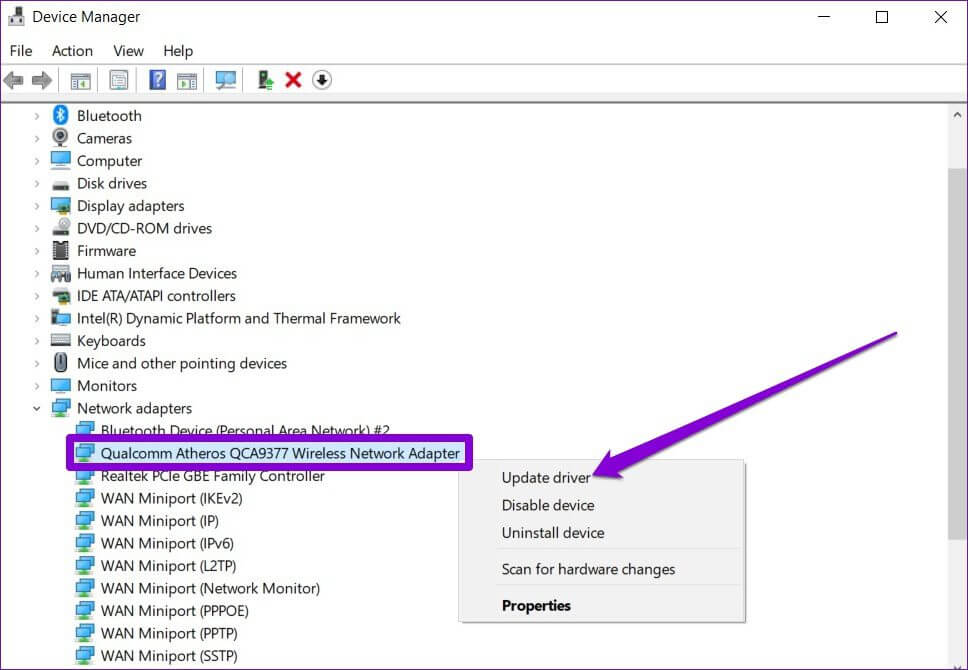The image size is (968, 670).
Task: Click the DVD/CD-ROM drives icon
Action: pos(60,228)
